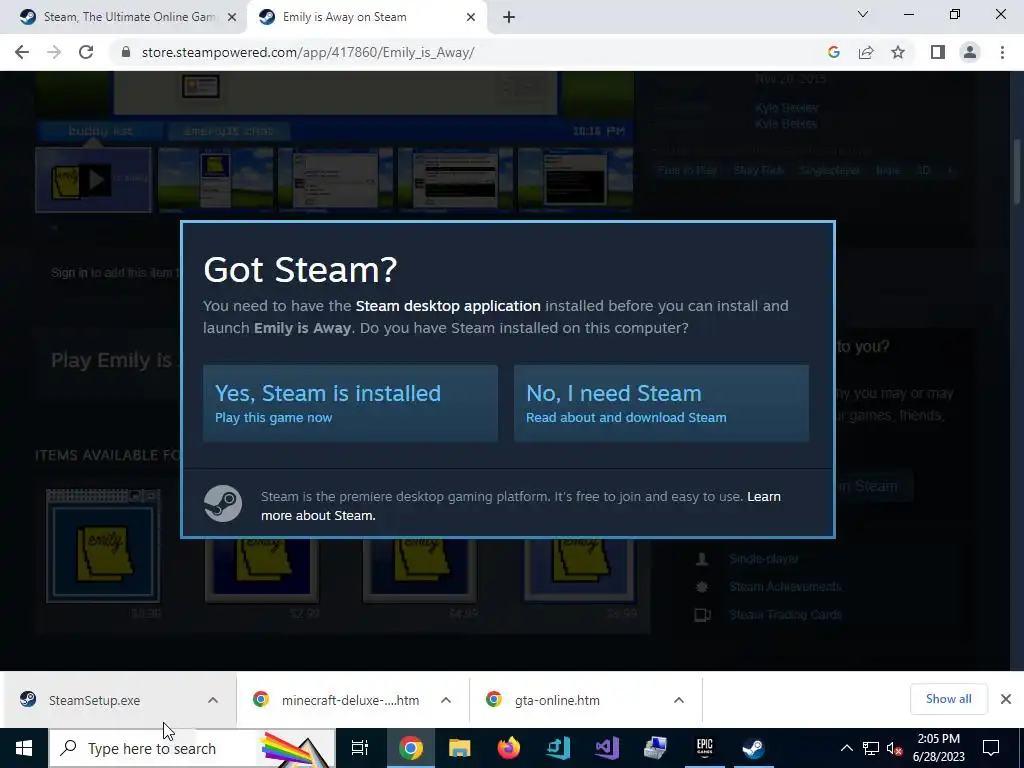This screenshot has width=1024, height=768.
Task: Show hidden system tray icons
Action: (x=846, y=748)
